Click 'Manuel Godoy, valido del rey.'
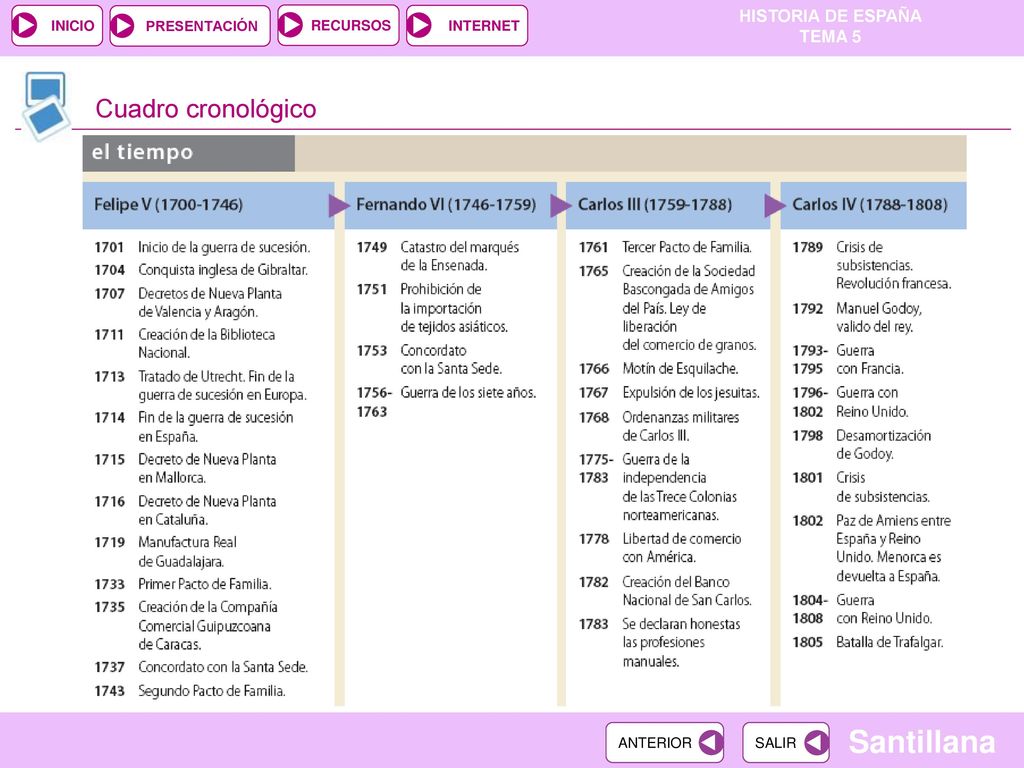The height and width of the screenshot is (768, 1024). [879, 317]
